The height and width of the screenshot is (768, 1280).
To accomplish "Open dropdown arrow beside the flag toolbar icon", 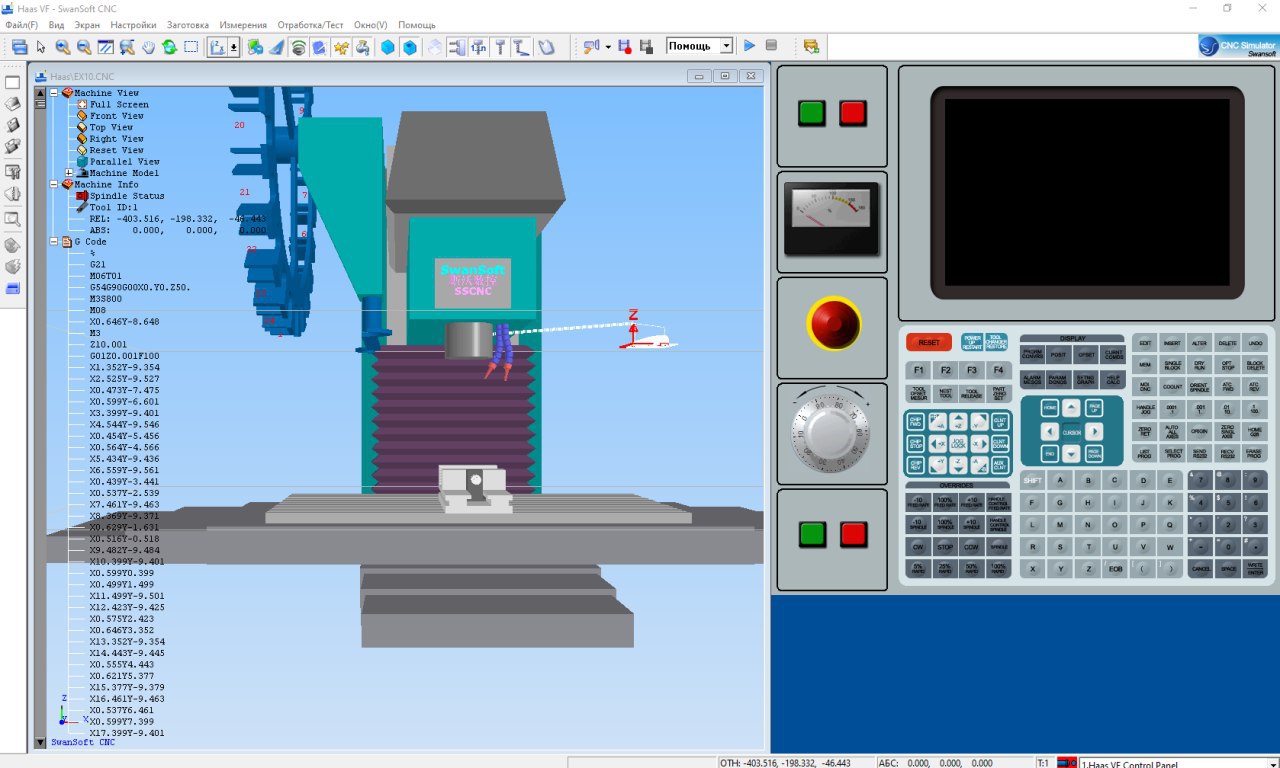I will [x=608, y=46].
